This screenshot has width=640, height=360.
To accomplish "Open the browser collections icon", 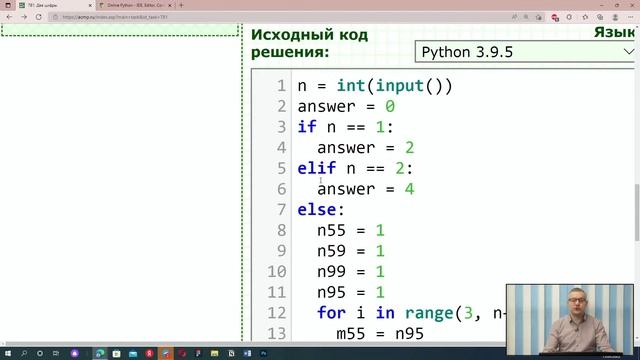I will tap(600, 17).
